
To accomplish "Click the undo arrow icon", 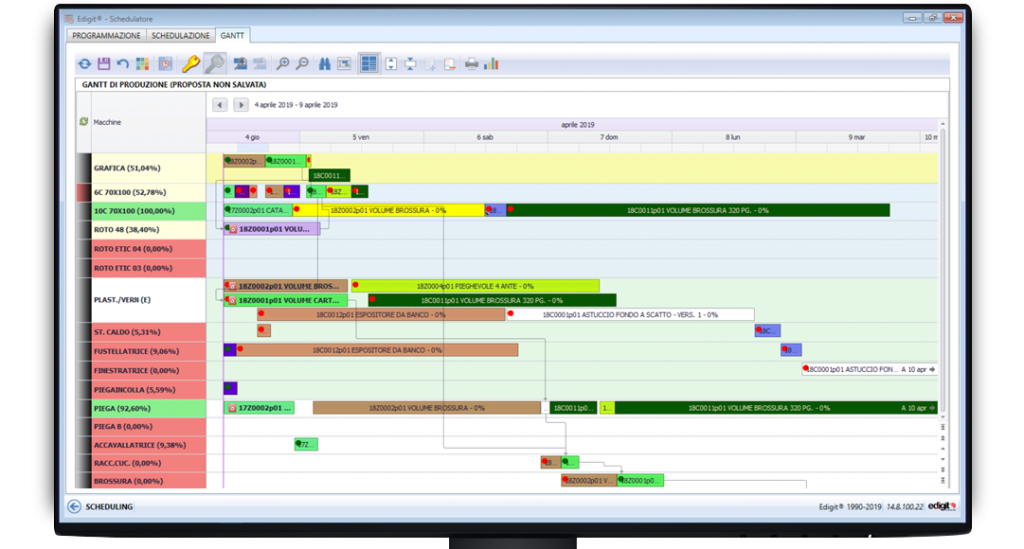I will [x=122, y=64].
